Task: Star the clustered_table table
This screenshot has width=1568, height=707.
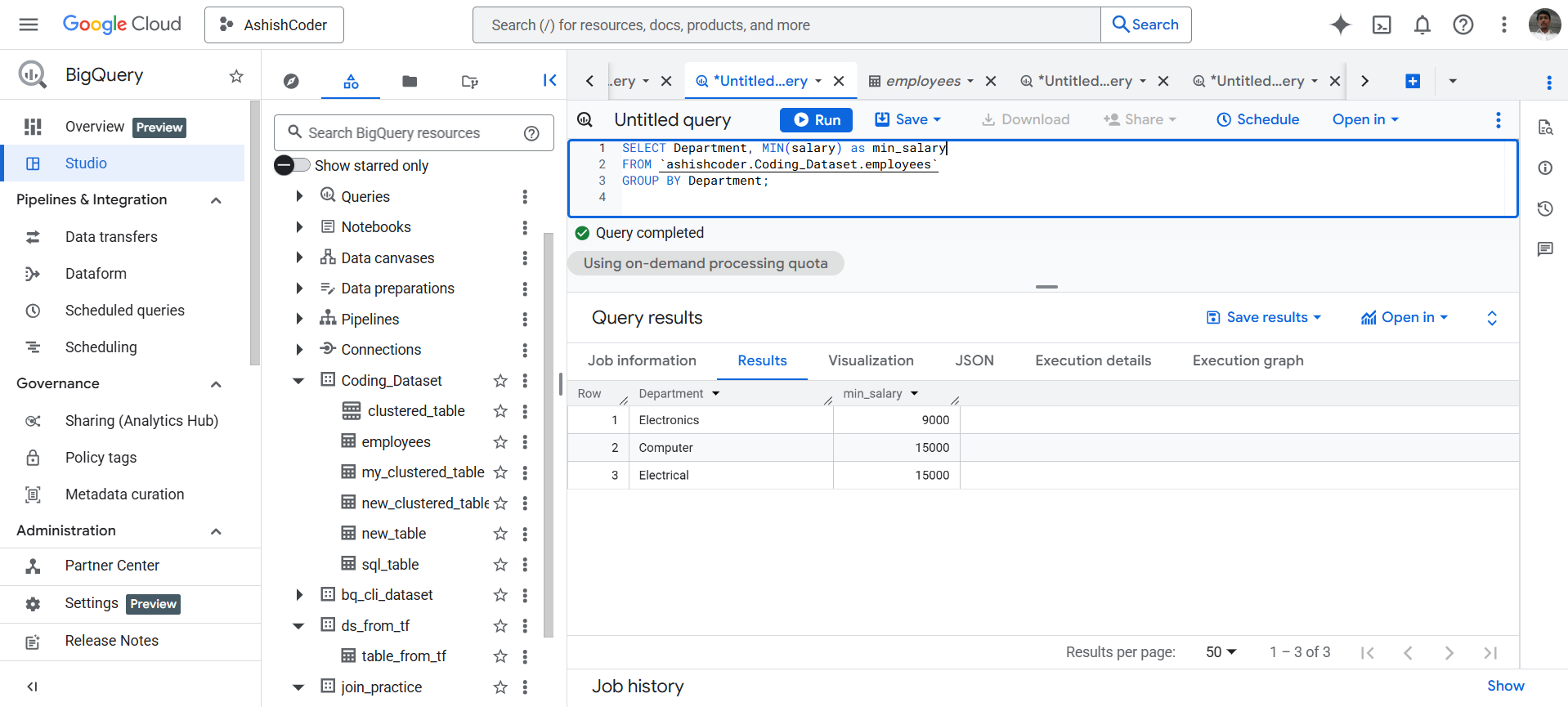Action: [x=500, y=411]
